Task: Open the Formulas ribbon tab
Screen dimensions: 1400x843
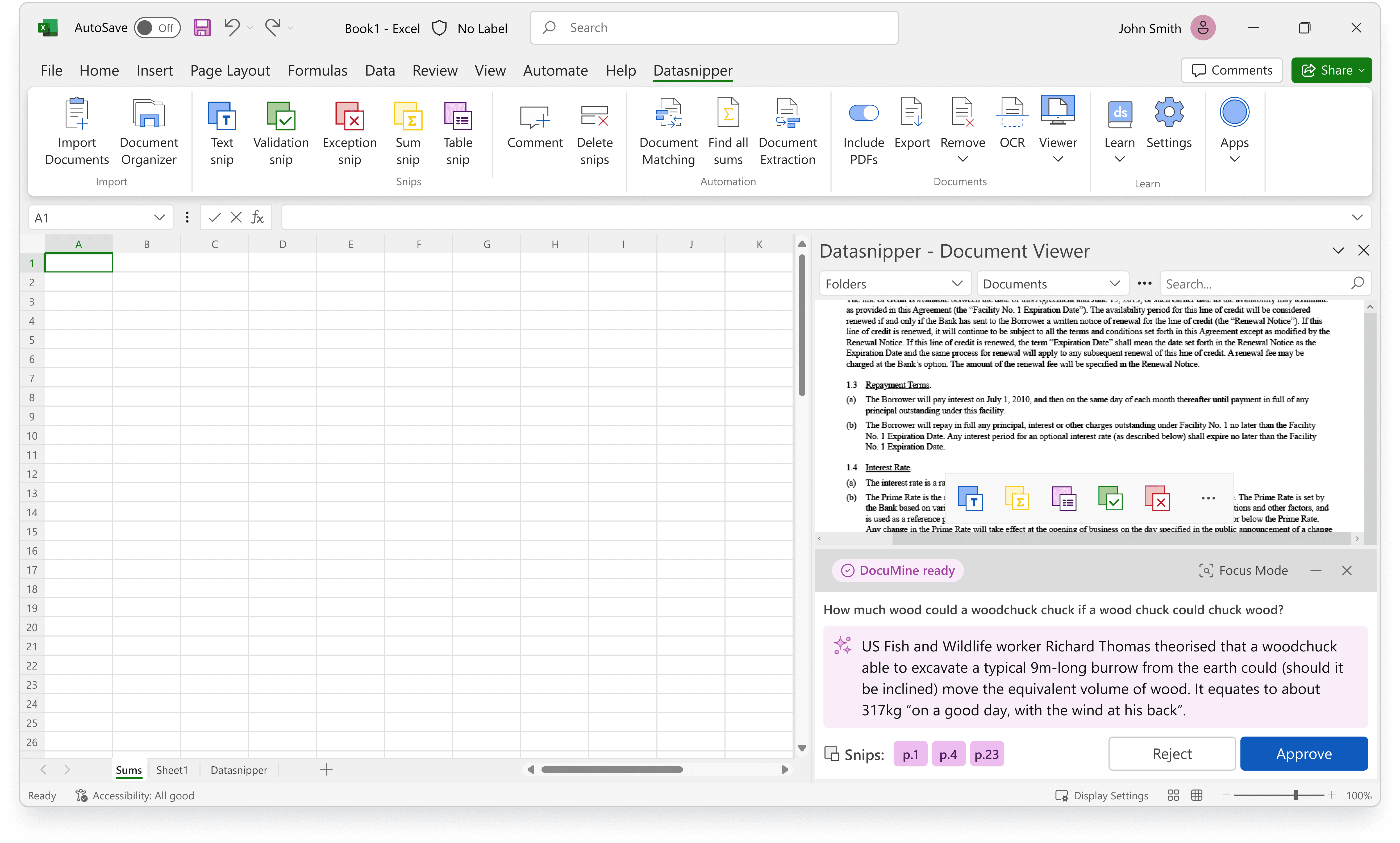Action: 317,71
